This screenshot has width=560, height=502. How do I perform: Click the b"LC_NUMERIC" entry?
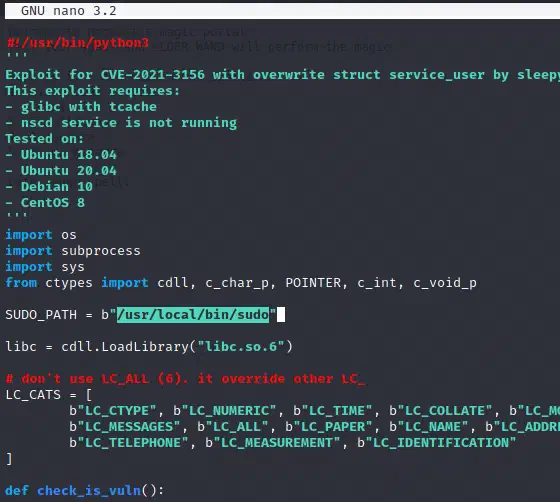[225, 411]
